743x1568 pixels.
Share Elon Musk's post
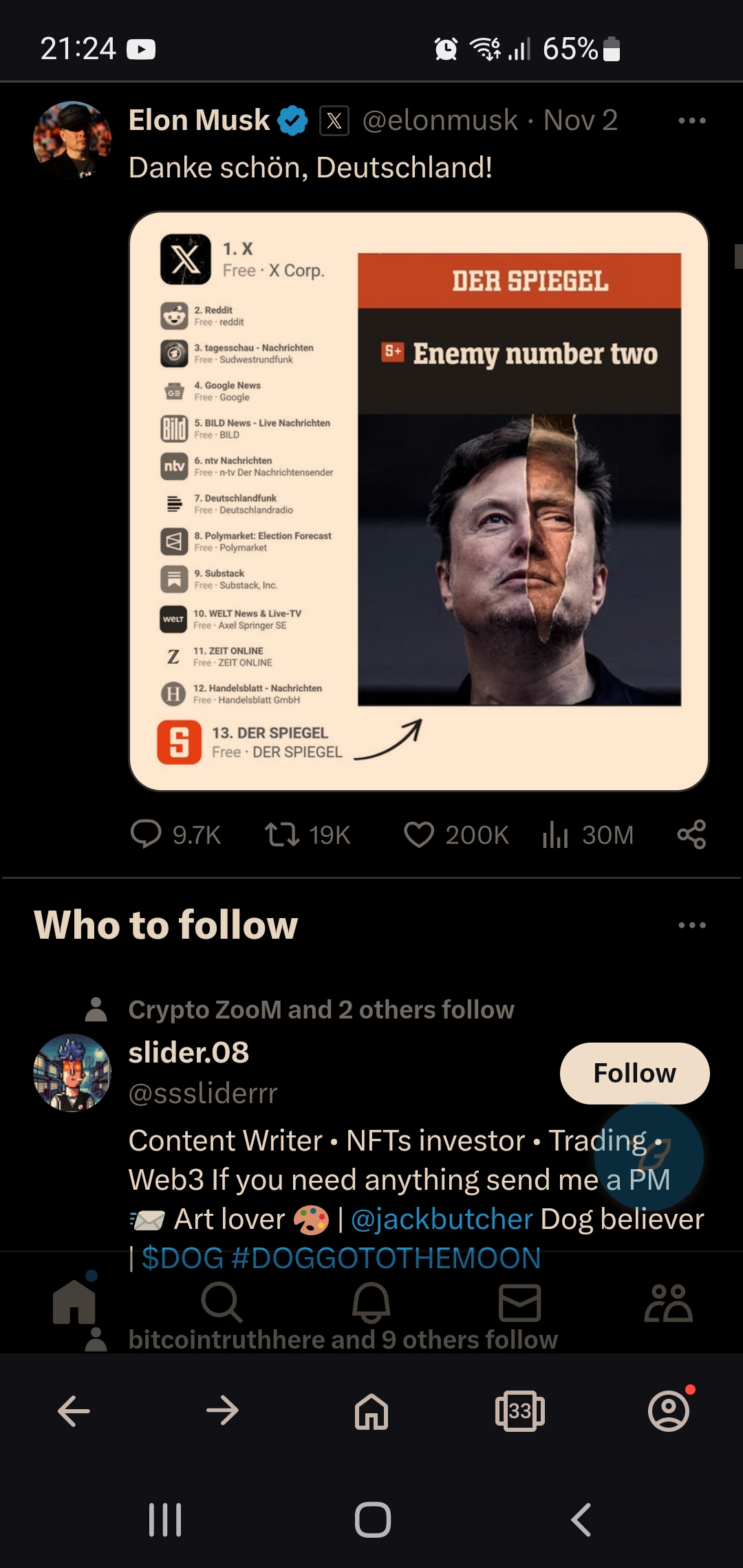pyautogui.click(x=691, y=834)
